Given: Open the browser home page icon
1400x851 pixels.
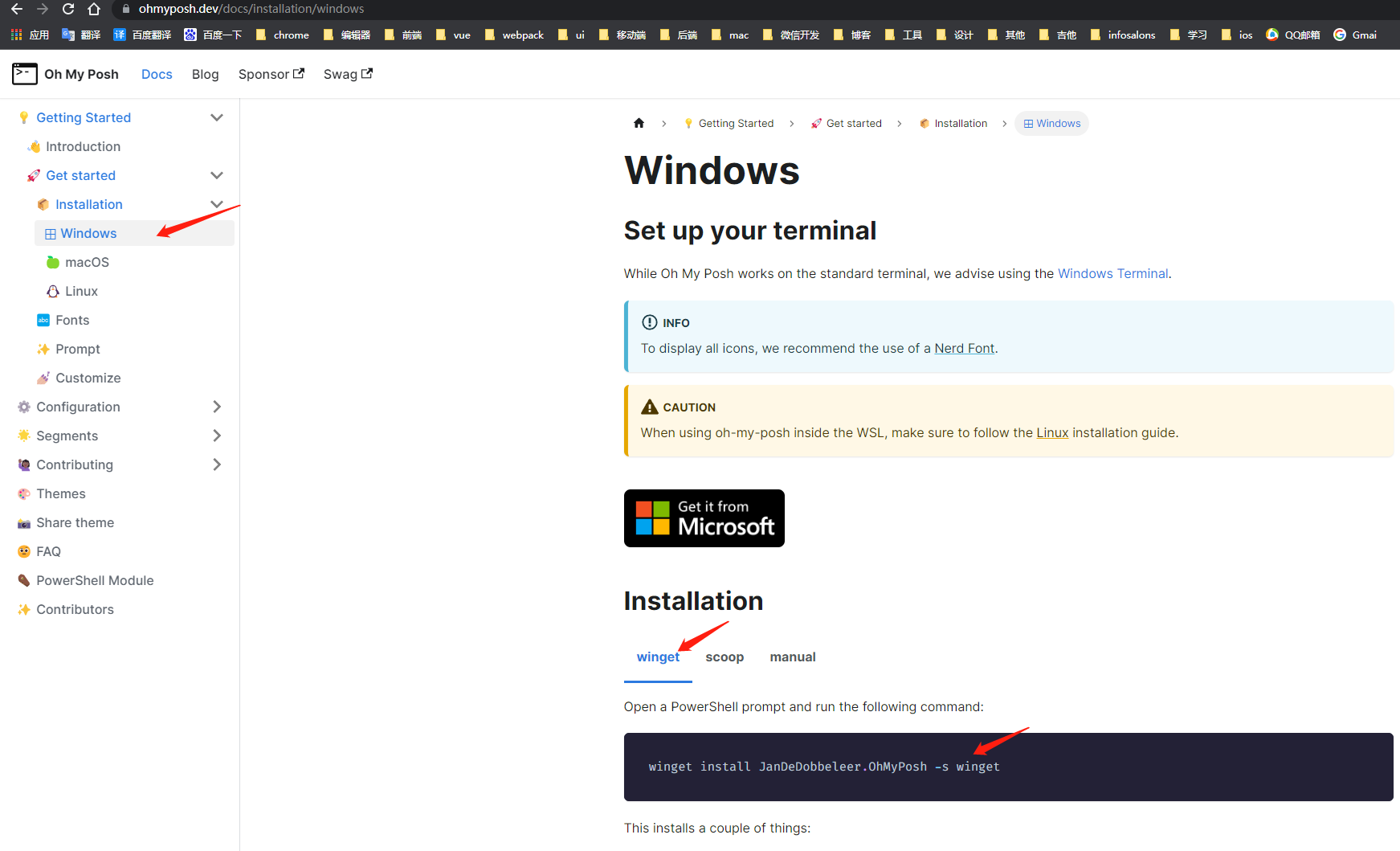Looking at the screenshot, I should click(94, 9).
